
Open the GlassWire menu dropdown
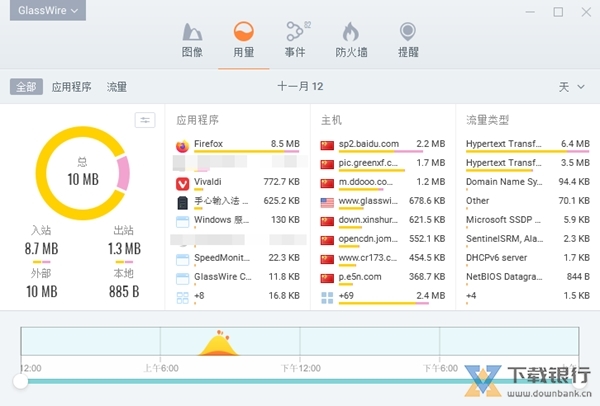point(48,10)
